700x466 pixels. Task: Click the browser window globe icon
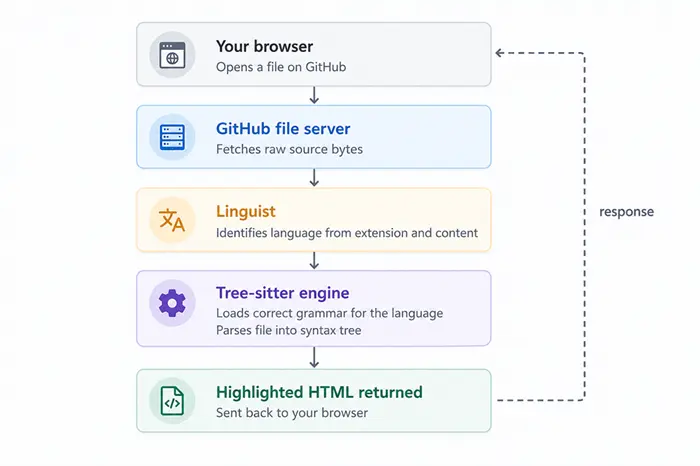(172, 55)
